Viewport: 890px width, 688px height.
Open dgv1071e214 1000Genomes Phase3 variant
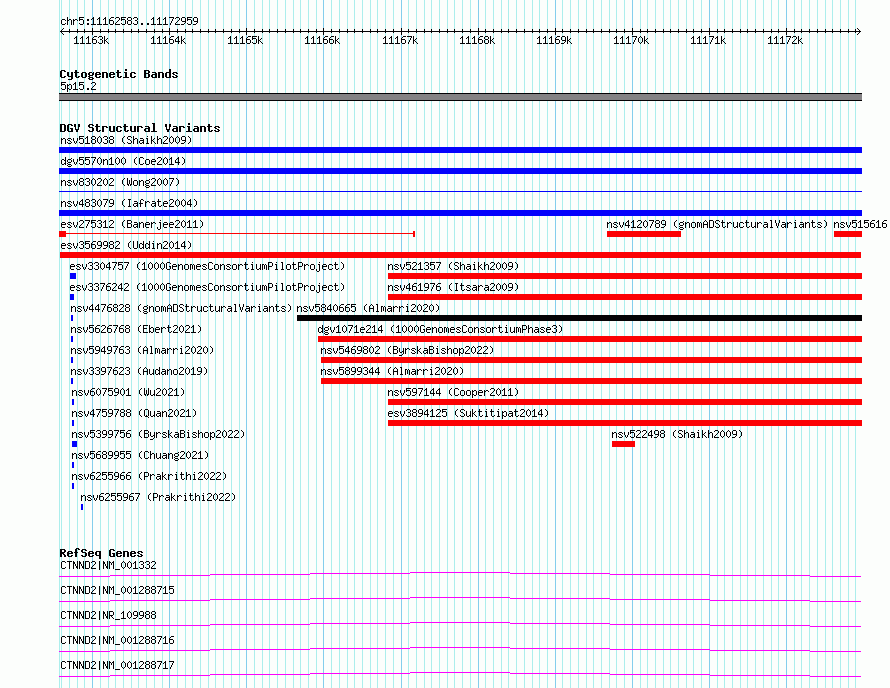(440, 329)
